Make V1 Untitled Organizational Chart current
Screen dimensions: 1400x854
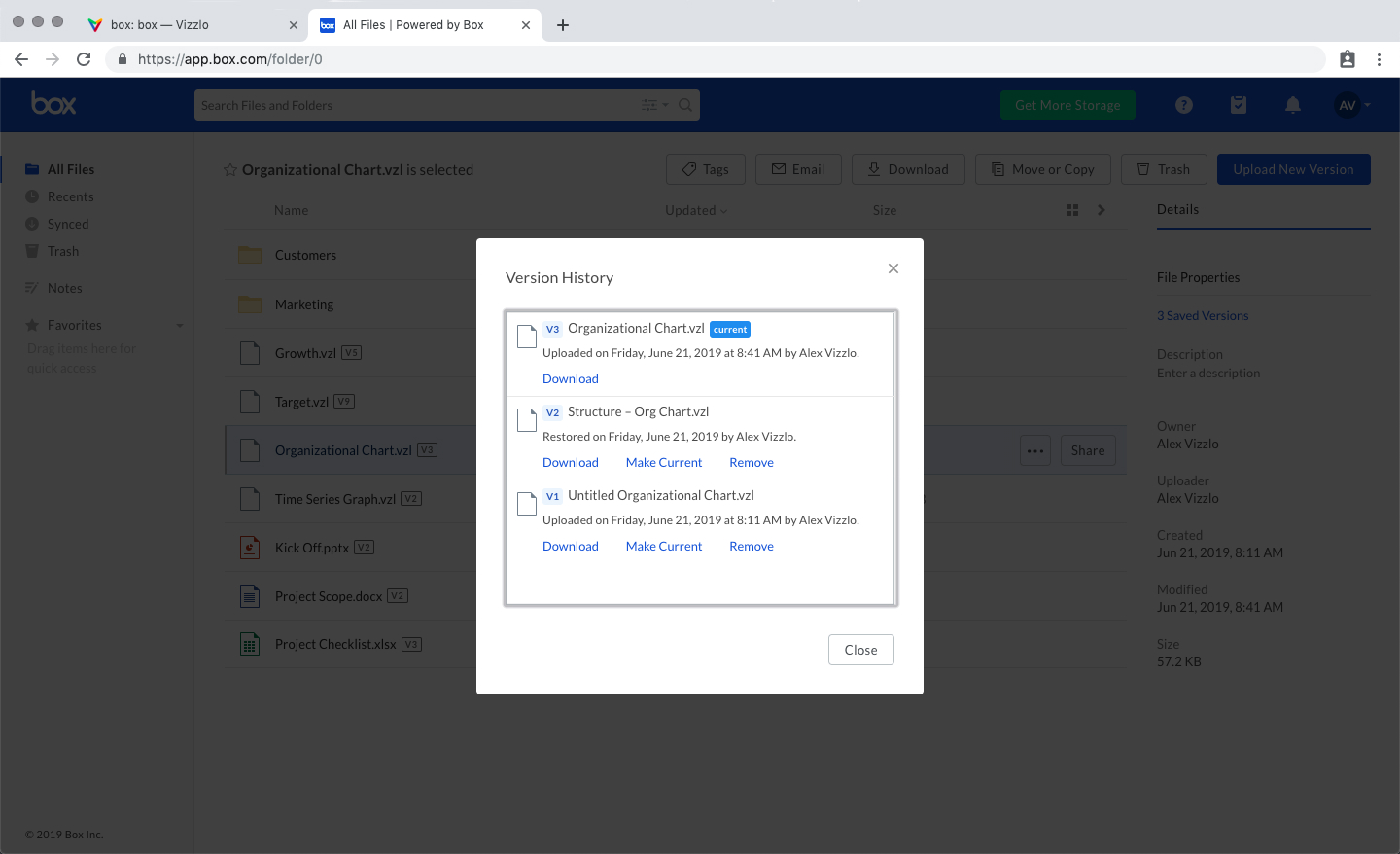click(664, 547)
